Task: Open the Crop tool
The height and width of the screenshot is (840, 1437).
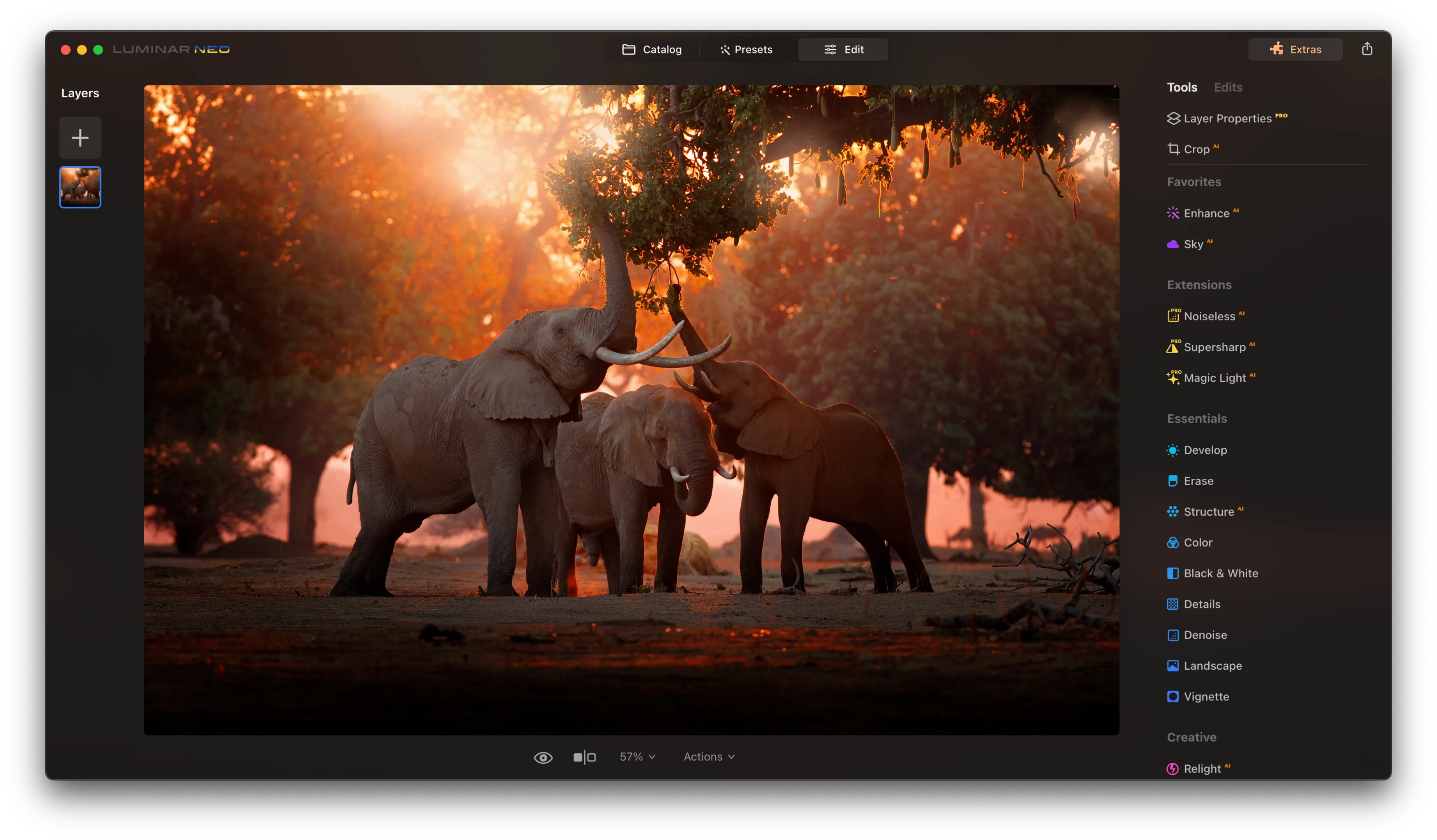Action: 1195,149
